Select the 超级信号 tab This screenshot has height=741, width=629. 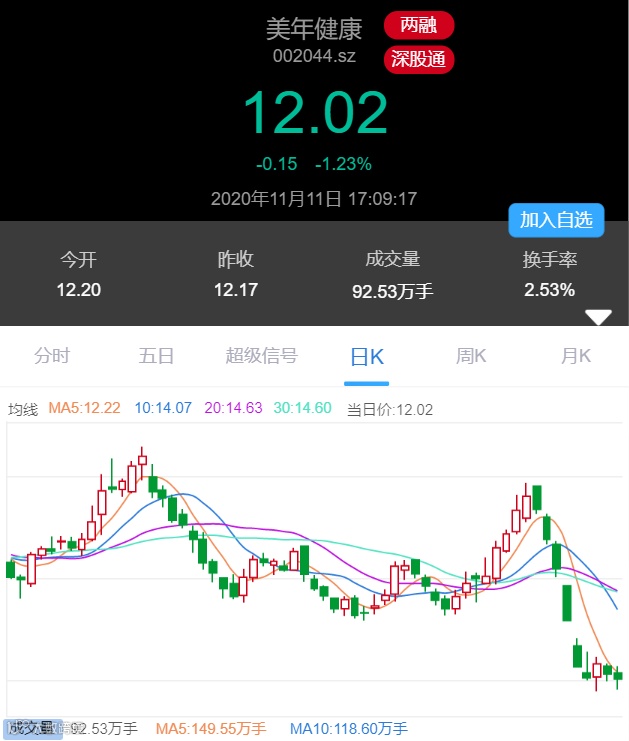click(x=261, y=356)
